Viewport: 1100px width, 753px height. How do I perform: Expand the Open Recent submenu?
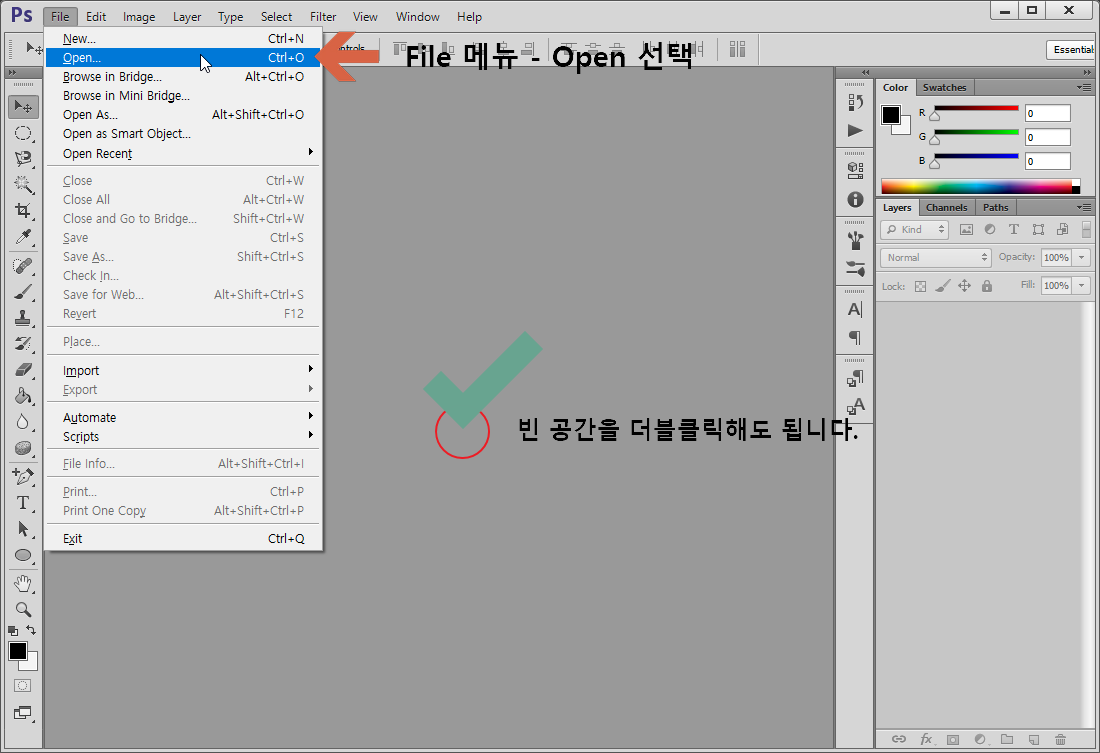[x=183, y=153]
